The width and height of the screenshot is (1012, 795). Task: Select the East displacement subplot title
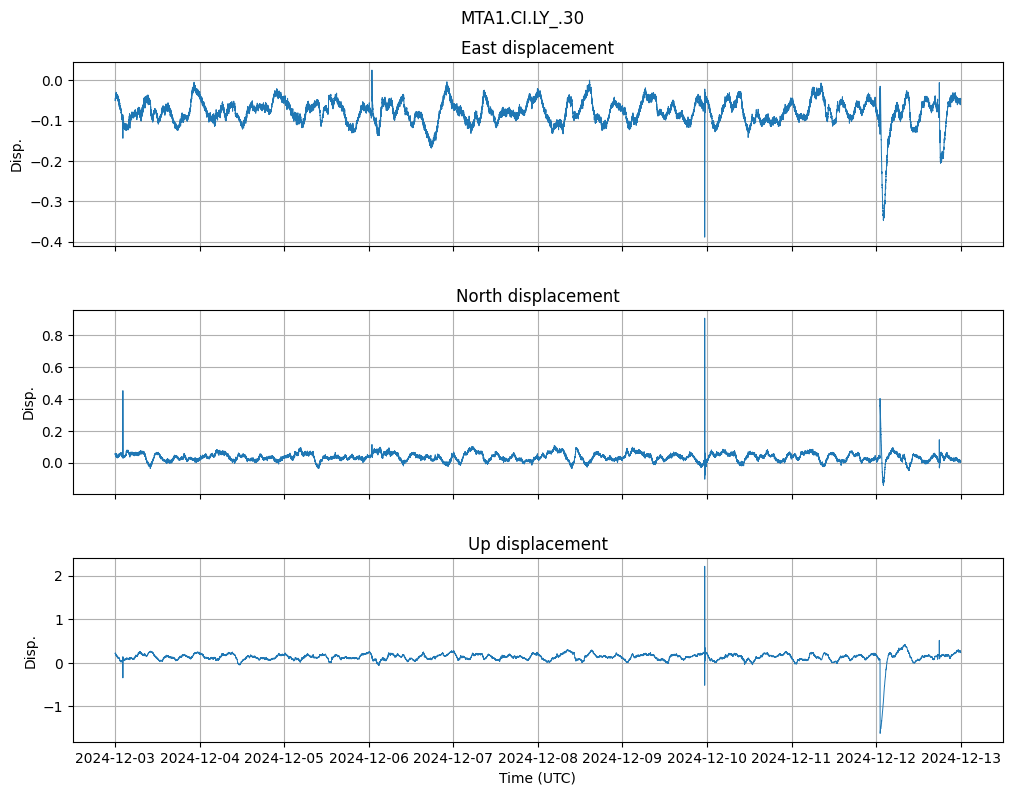537,48
